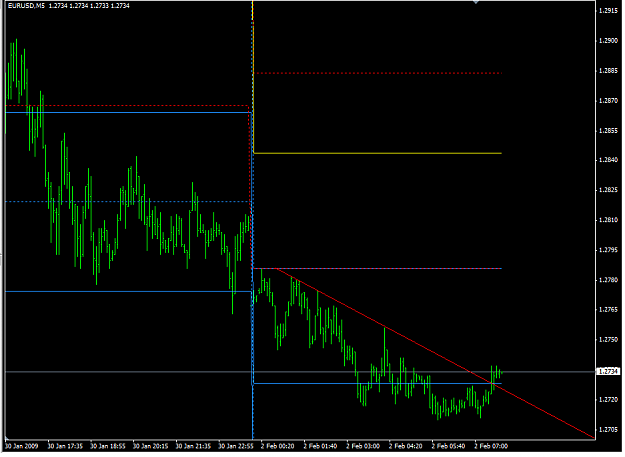Click the 2 Feb 03:00 time label
The height and width of the screenshot is (457, 625).
363,446
